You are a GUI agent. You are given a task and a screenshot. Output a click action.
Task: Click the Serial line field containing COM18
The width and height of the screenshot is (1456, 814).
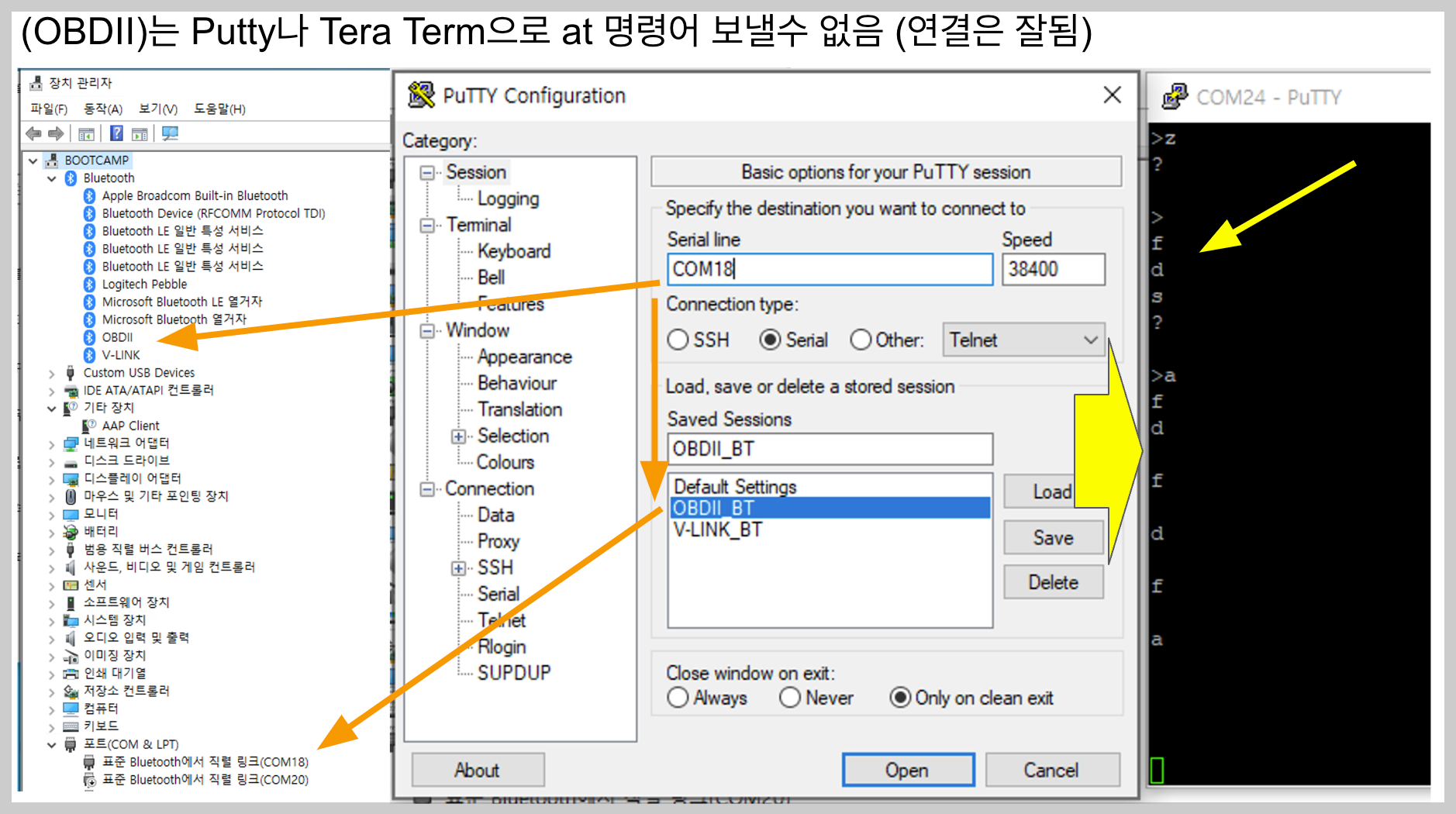(830, 269)
